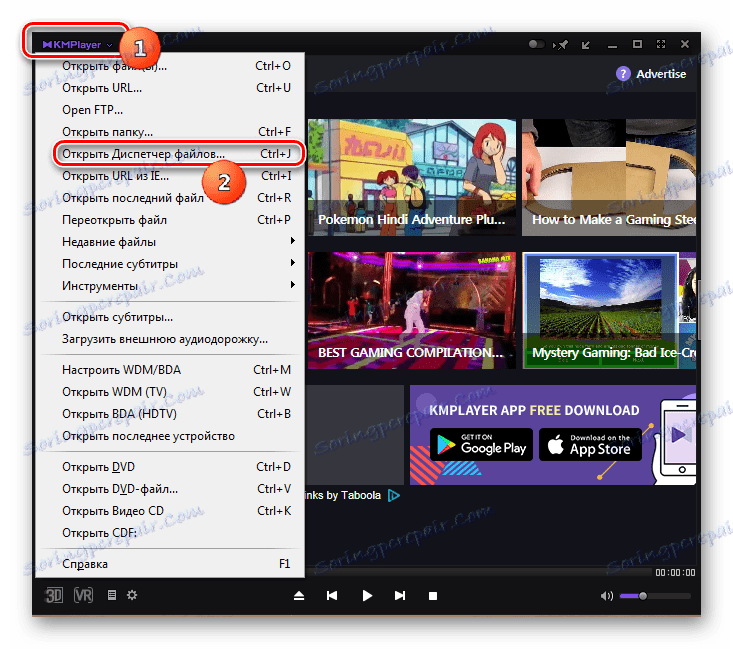Open the KMPlayer main menu dropdown
The image size is (733, 649).
pyautogui.click(x=77, y=45)
